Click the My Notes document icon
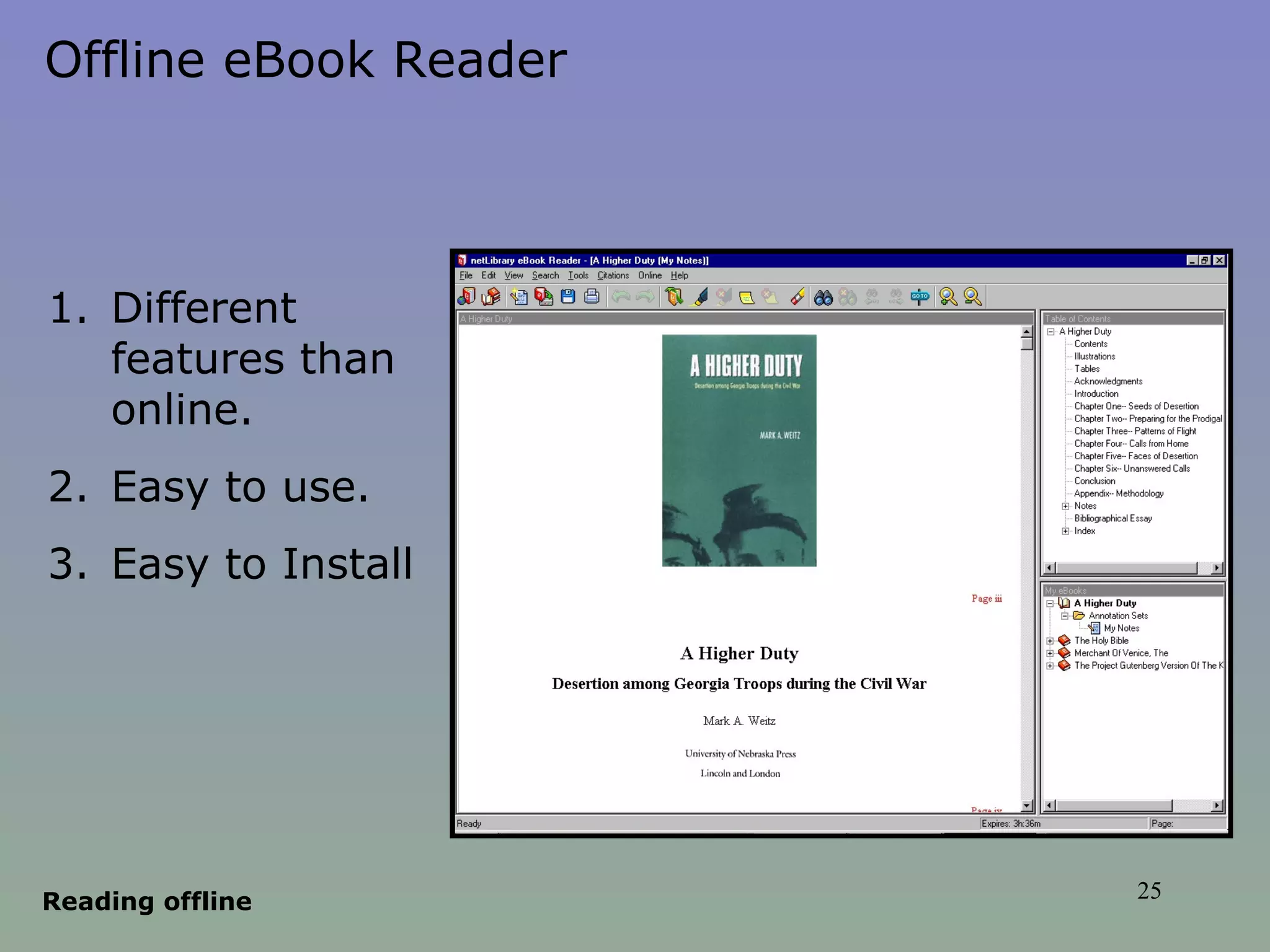The image size is (1270, 952). [x=1094, y=628]
